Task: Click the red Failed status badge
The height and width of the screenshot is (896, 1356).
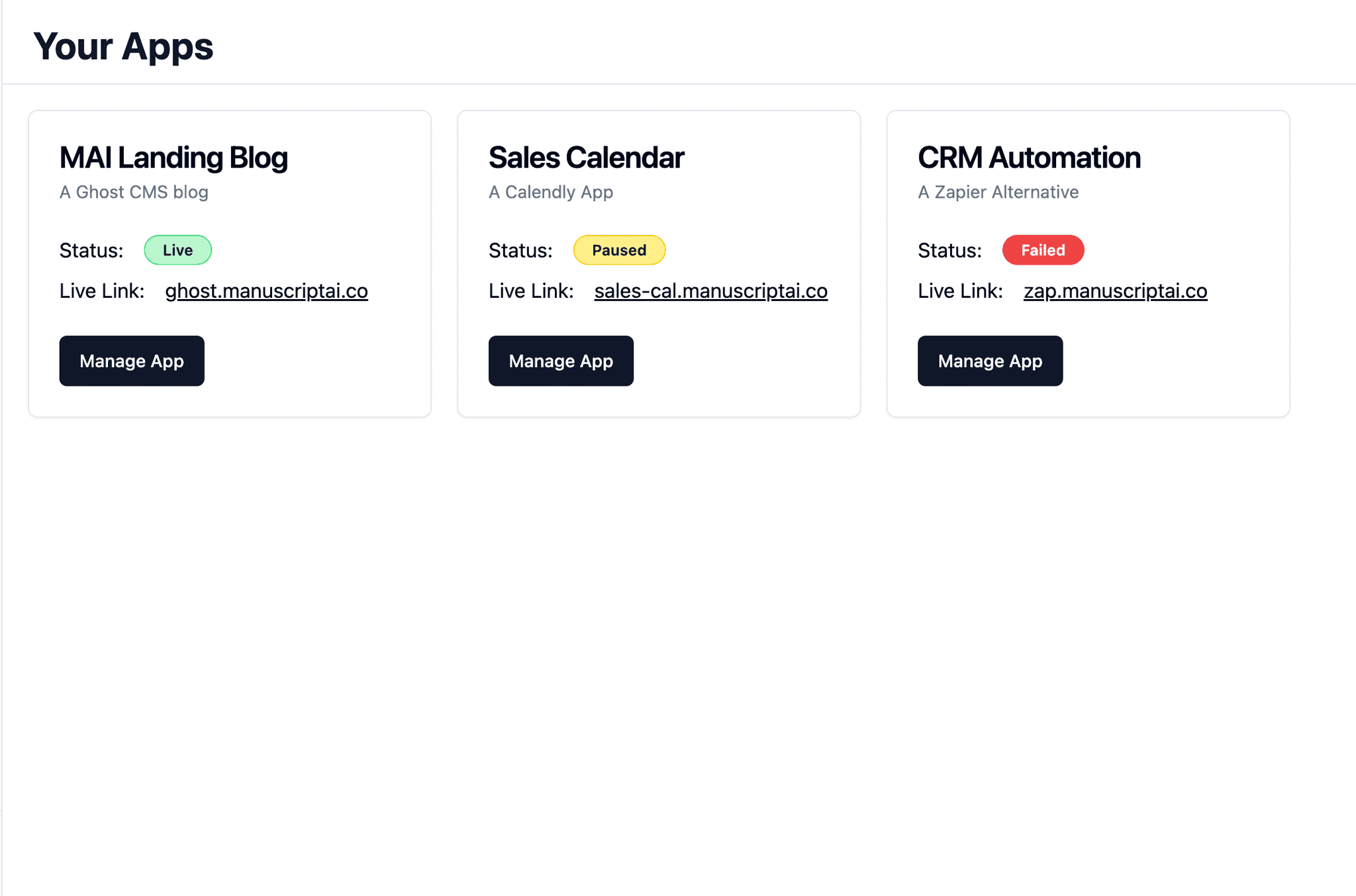Action: (1043, 250)
